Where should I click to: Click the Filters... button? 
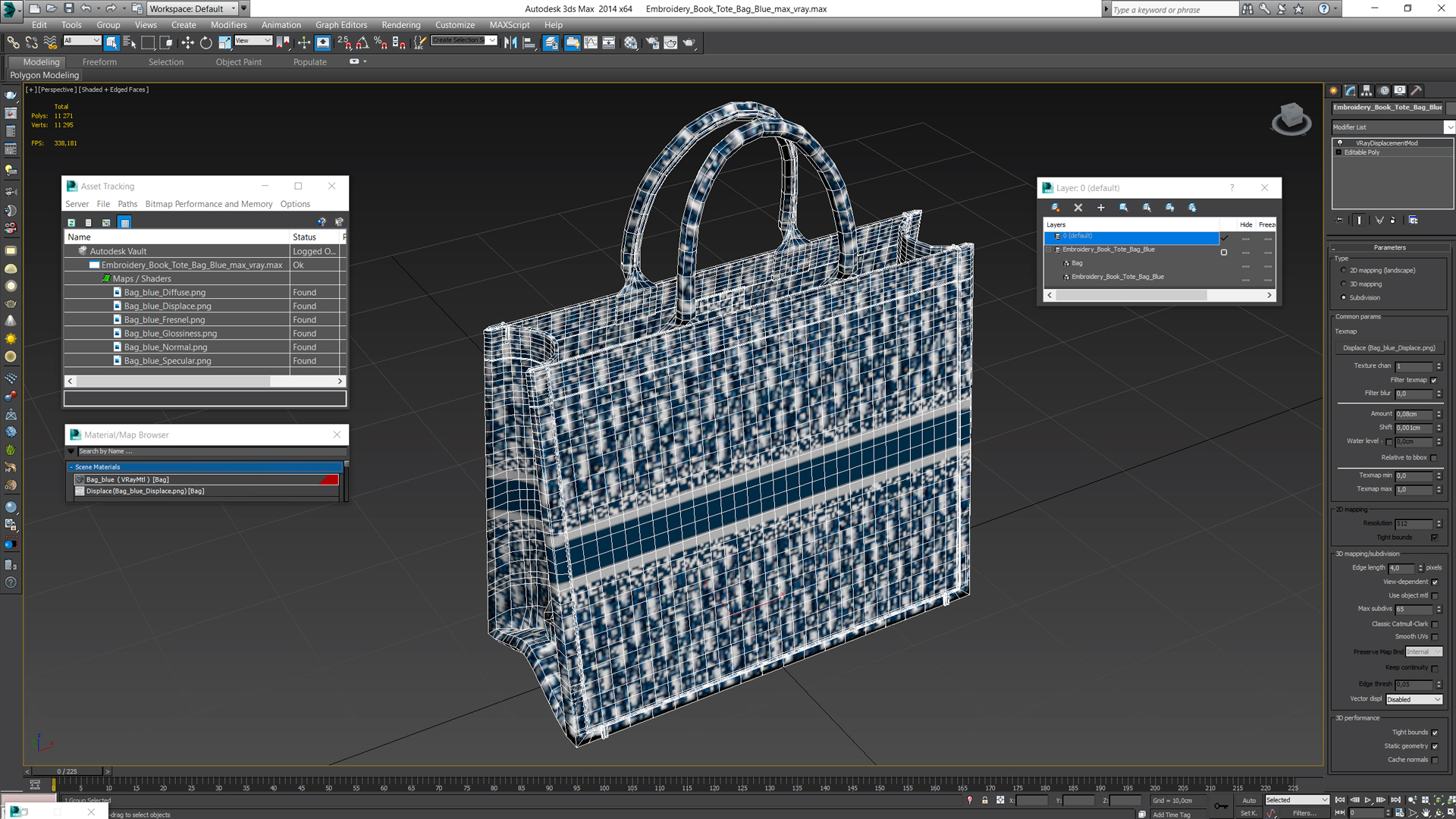1304,813
